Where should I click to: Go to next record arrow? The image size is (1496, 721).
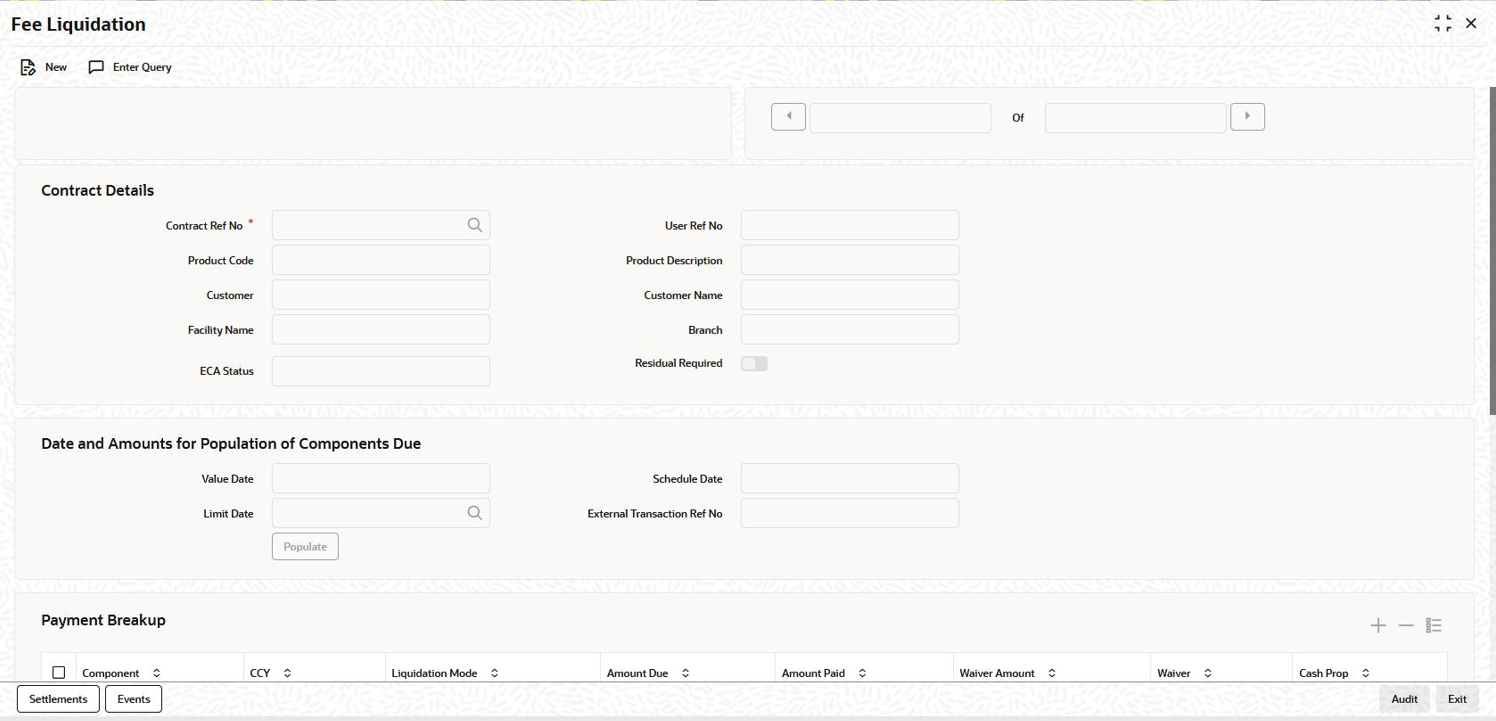click(1247, 117)
